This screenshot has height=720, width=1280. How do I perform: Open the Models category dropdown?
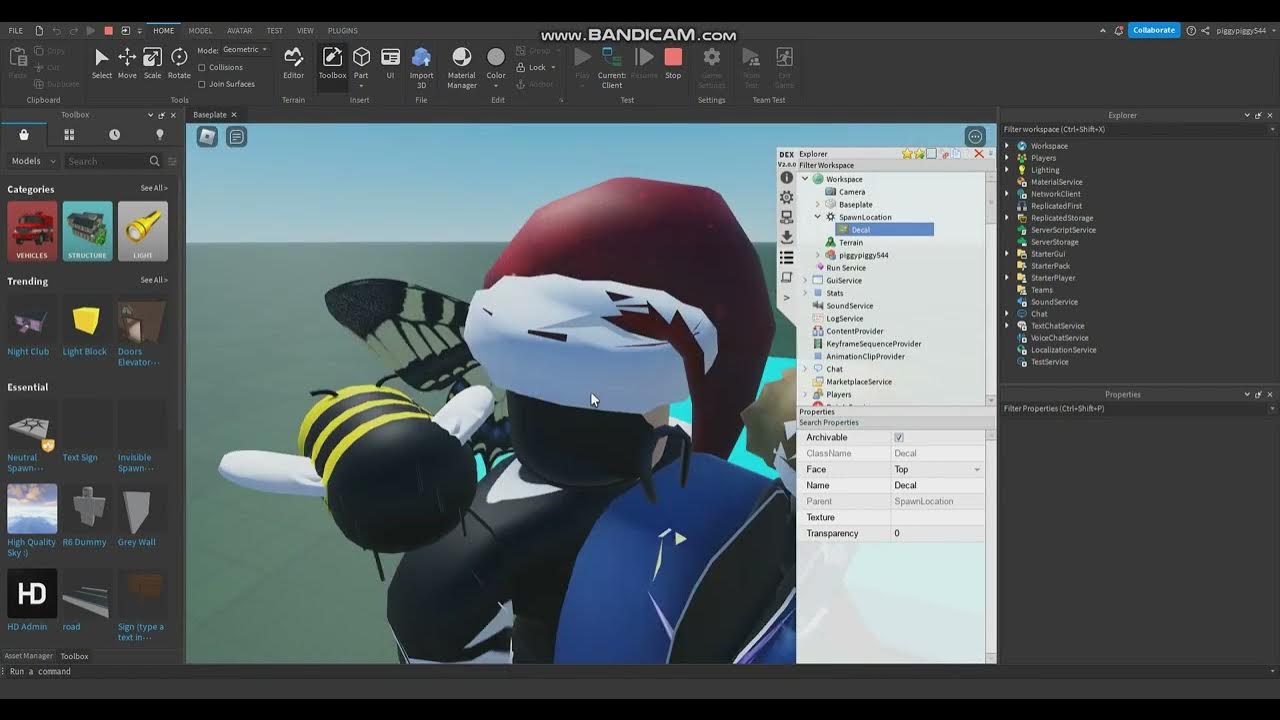pos(34,161)
